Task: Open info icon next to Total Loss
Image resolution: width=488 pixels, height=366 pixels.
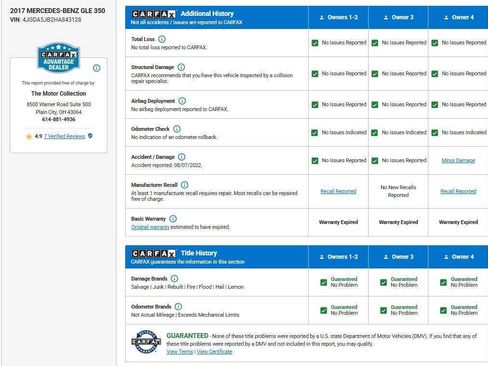Action: coord(162,39)
